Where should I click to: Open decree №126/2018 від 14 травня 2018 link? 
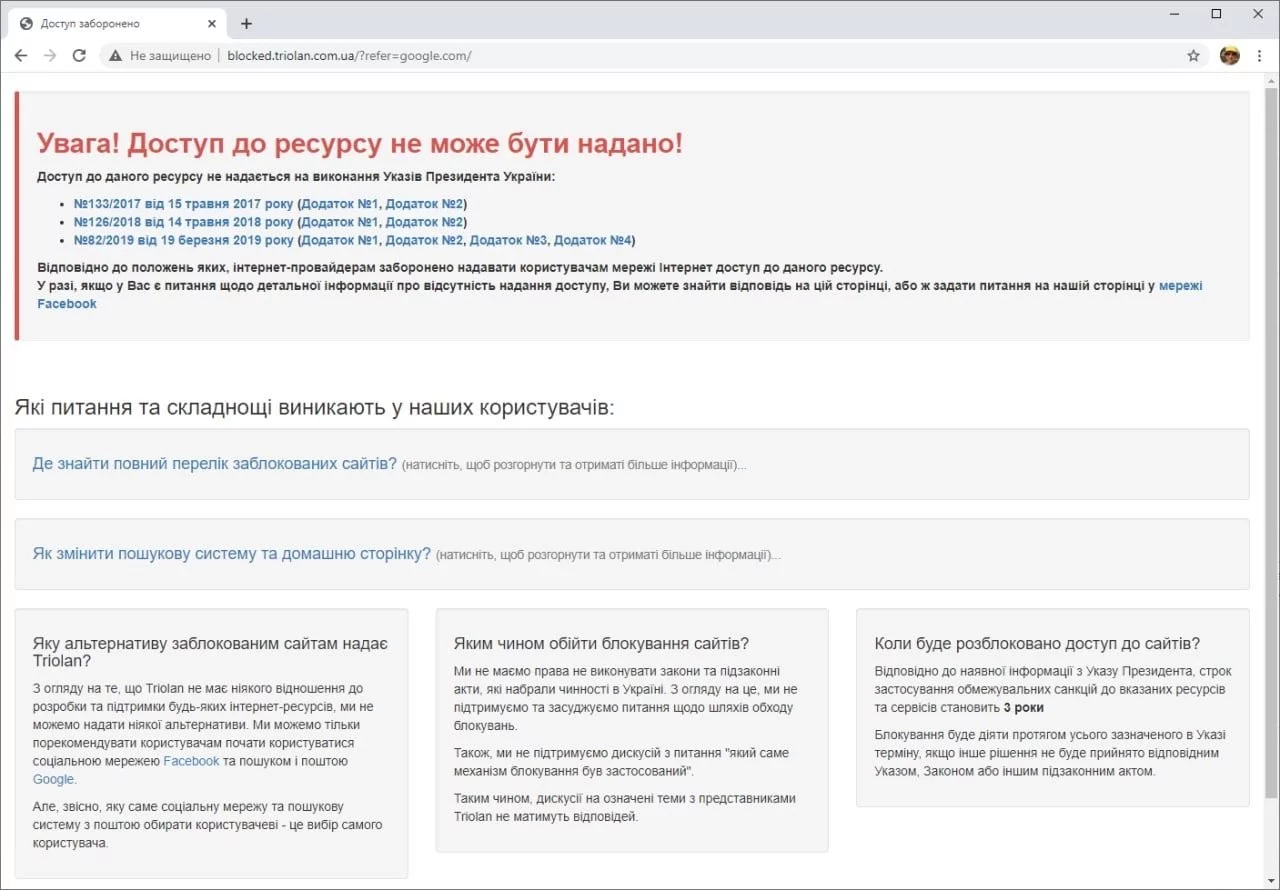(184, 222)
